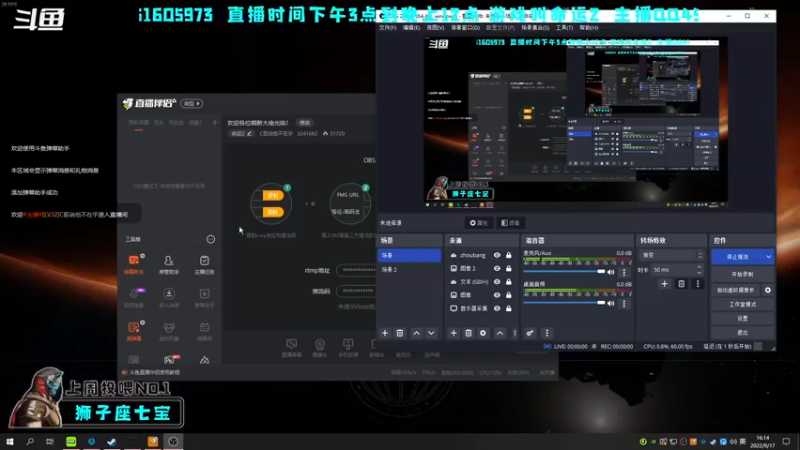The height and width of the screenshot is (450, 800).
Task: Move scene up with the up arrow
Action: tap(416, 333)
